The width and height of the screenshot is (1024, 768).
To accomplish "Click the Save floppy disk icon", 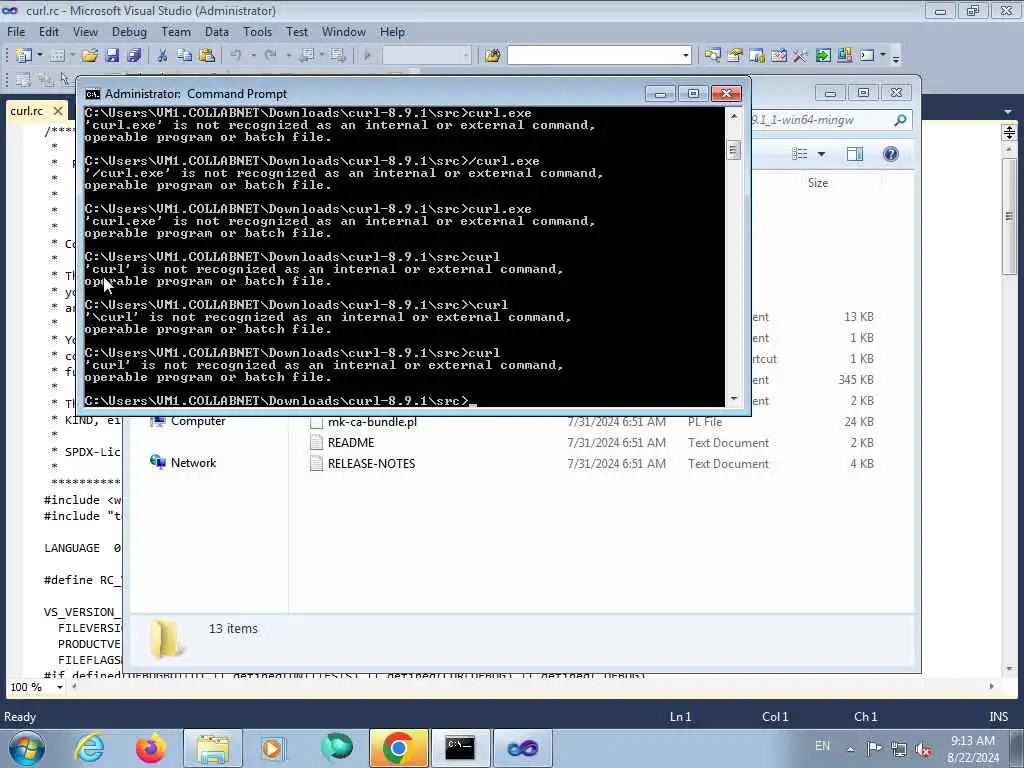I will (x=112, y=56).
